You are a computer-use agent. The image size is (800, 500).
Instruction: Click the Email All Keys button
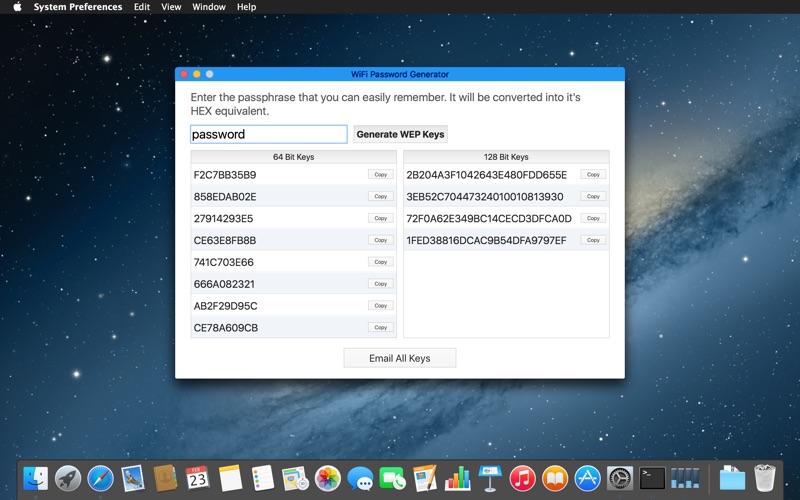399,358
